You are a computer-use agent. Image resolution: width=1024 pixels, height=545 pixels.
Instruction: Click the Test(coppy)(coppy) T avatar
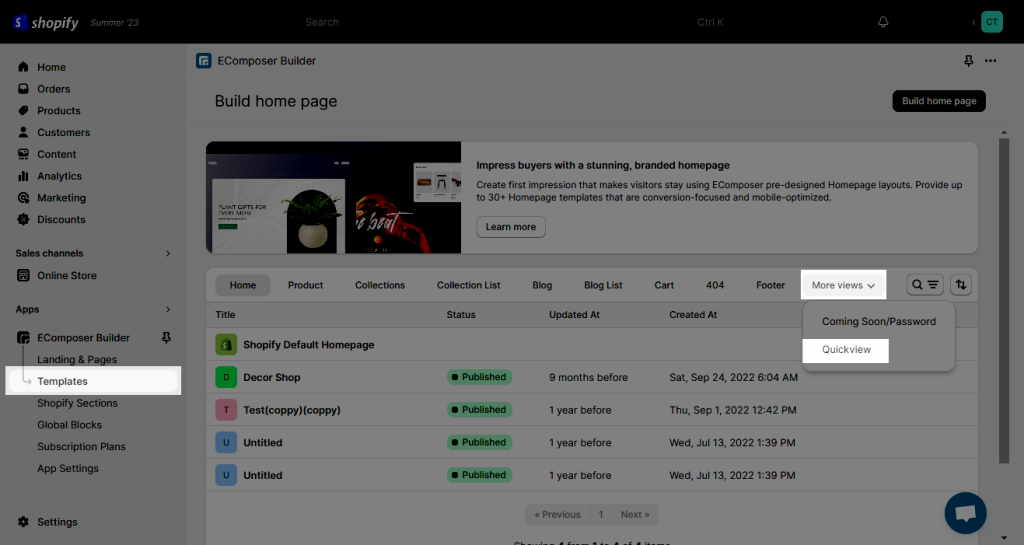(x=226, y=409)
